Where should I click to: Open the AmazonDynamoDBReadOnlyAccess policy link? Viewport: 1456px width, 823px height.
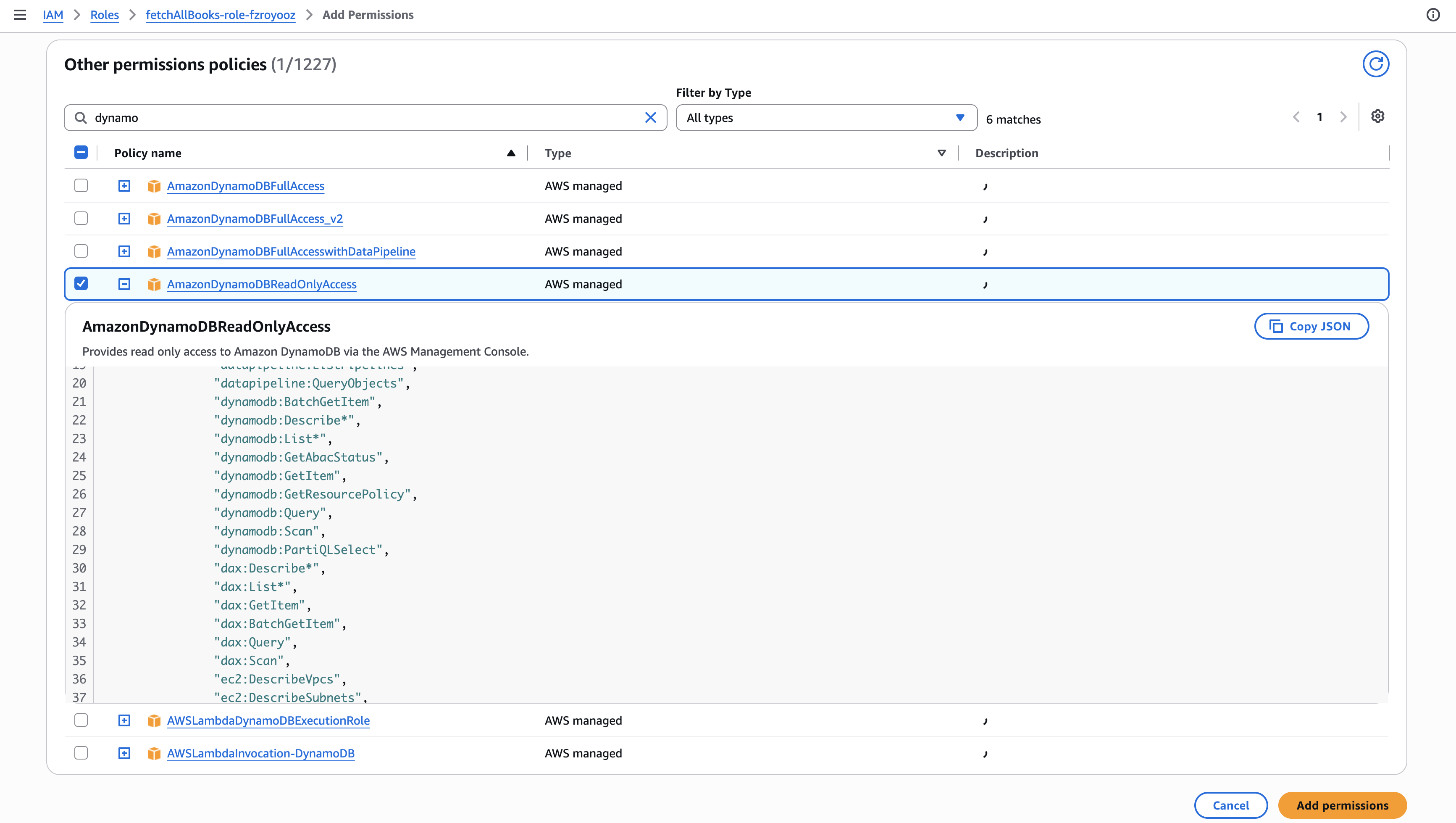[262, 285]
